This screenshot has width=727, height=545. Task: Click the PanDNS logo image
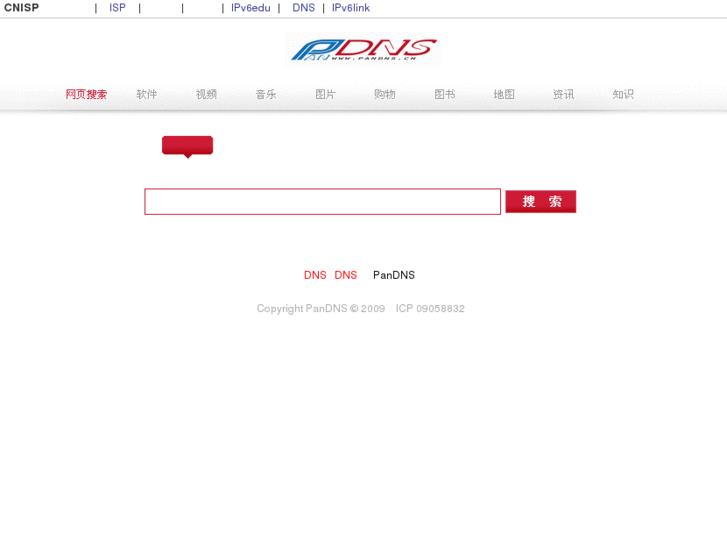tap(363, 49)
